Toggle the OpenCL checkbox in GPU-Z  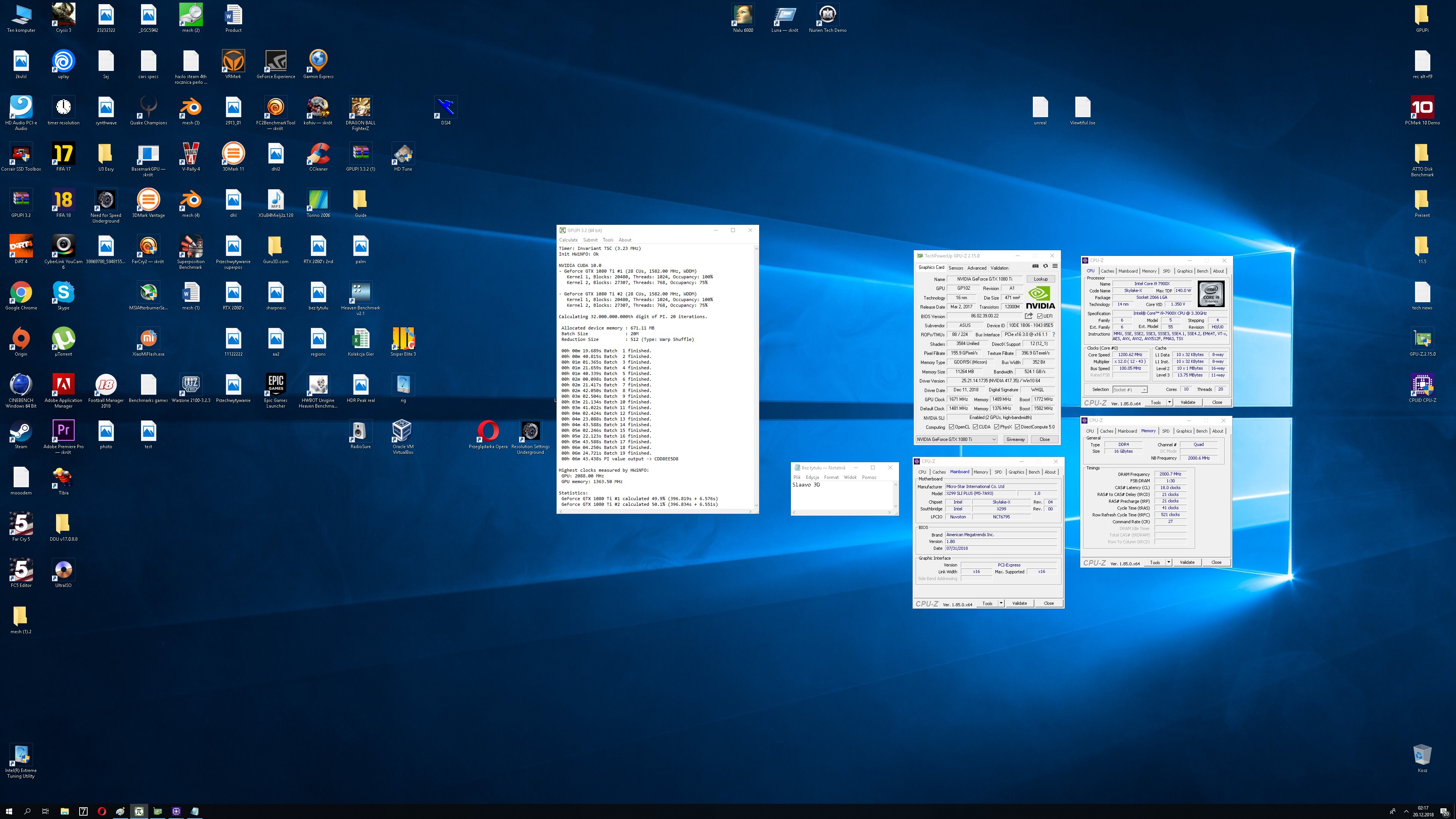point(951,427)
